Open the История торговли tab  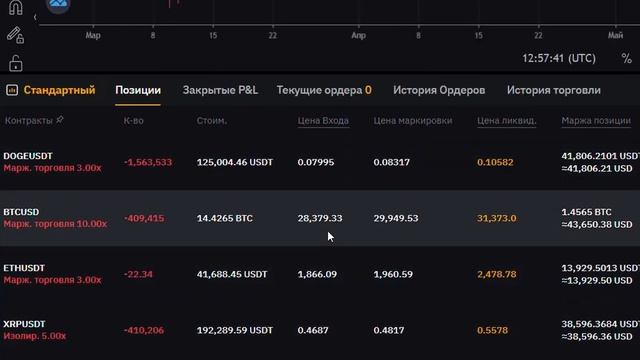click(x=553, y=90)
